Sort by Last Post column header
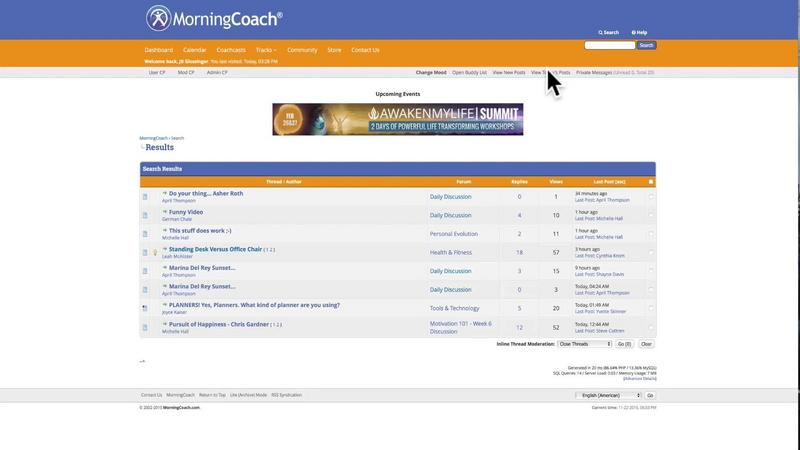The image size is (800, 450). (609, 182)
